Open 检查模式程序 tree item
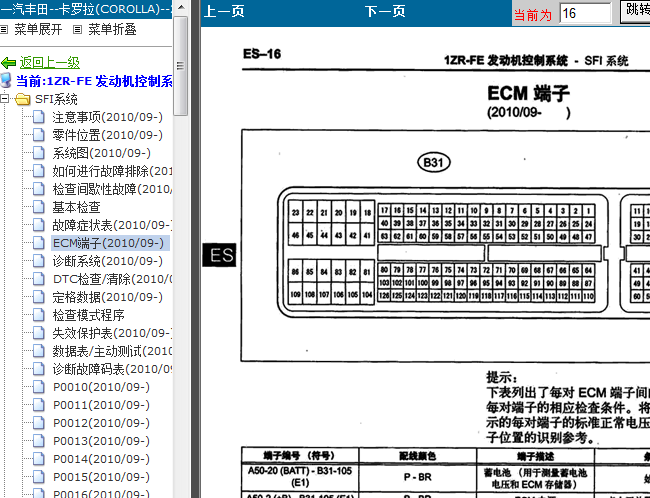650x498 pixels. tap(88, 316)
